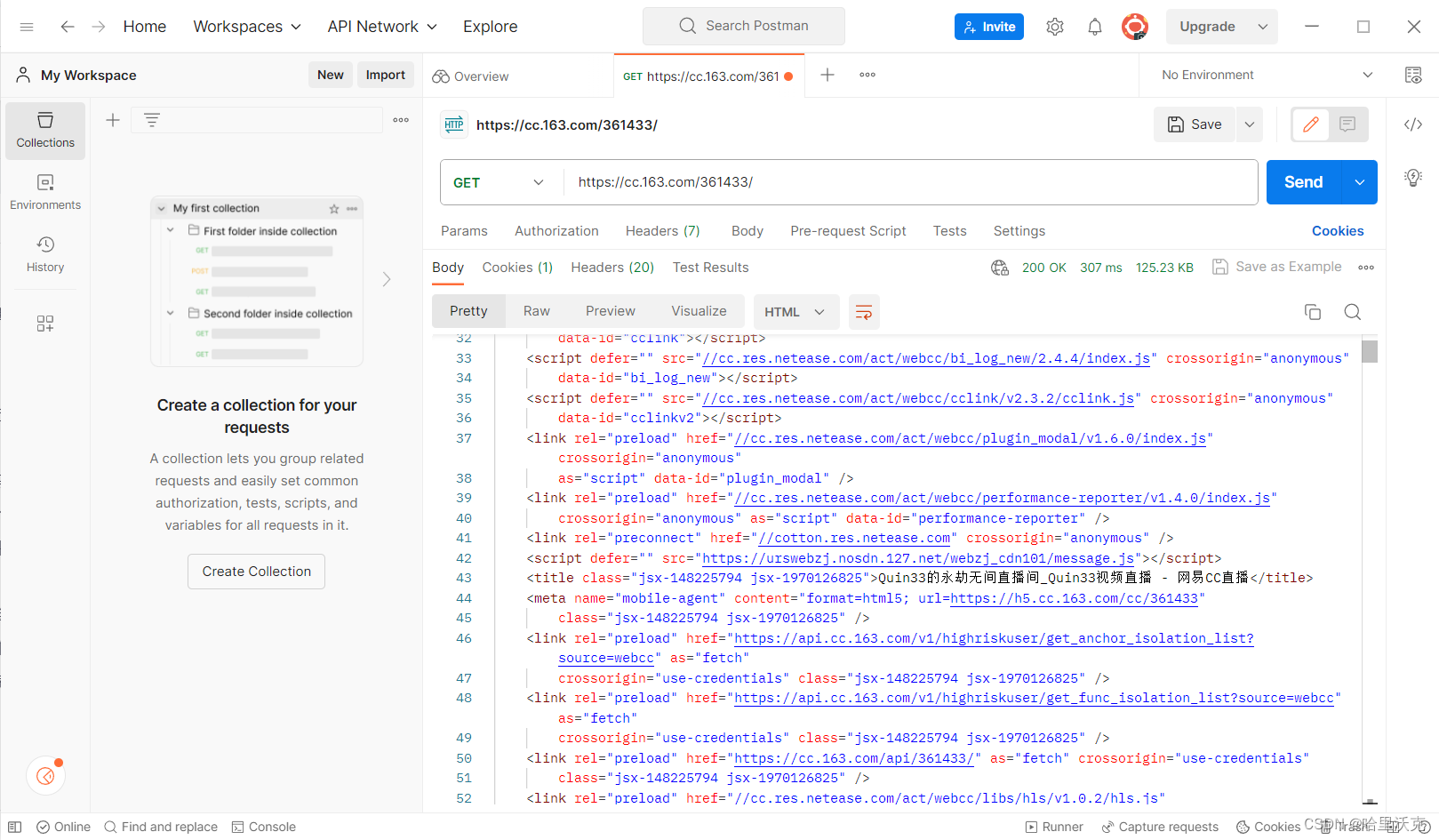
Task: Open the comments icon
Action: pyautogui.click(x=1347, y=124)
